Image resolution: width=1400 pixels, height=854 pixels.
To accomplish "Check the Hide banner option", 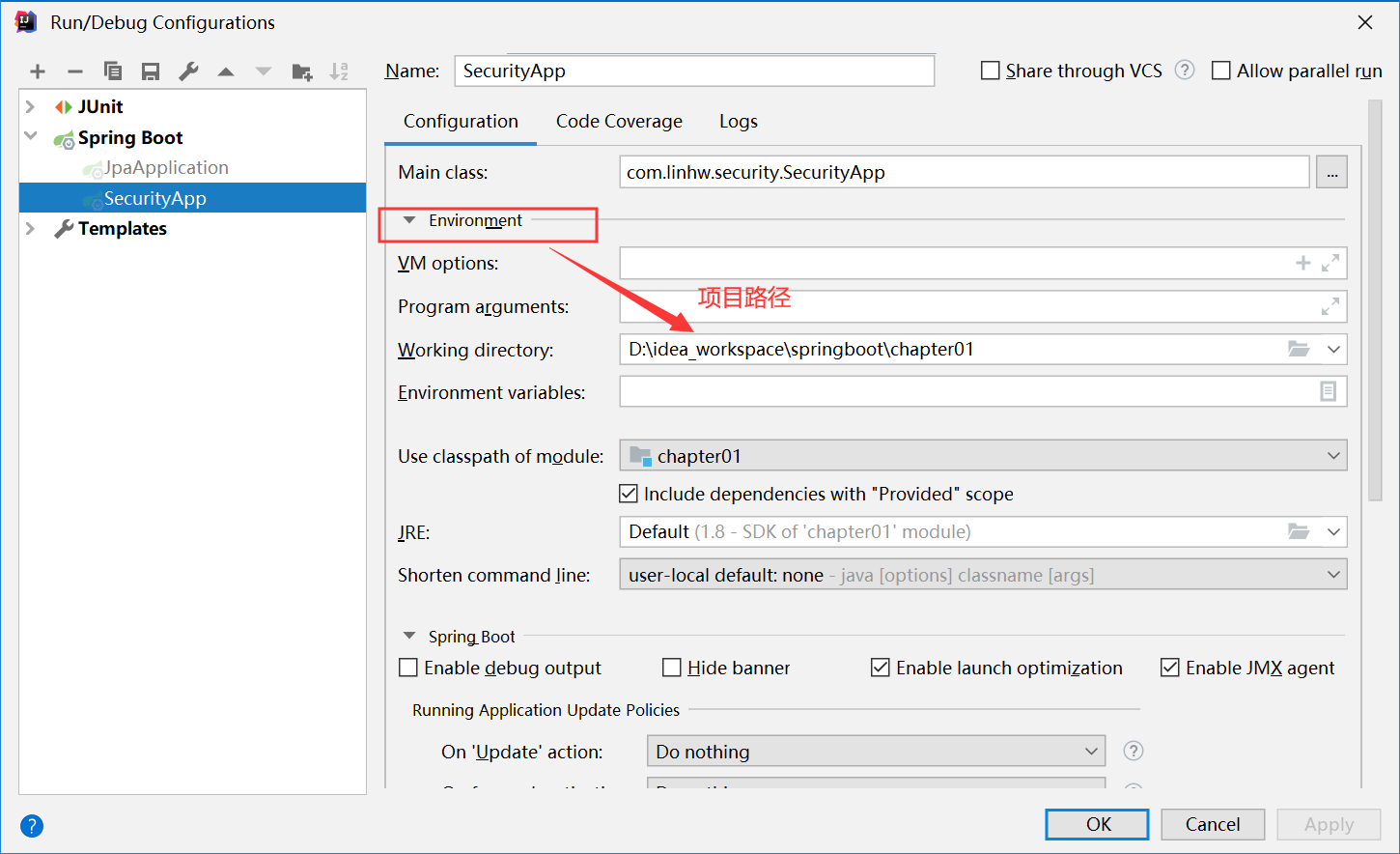I will pos(672,668).
